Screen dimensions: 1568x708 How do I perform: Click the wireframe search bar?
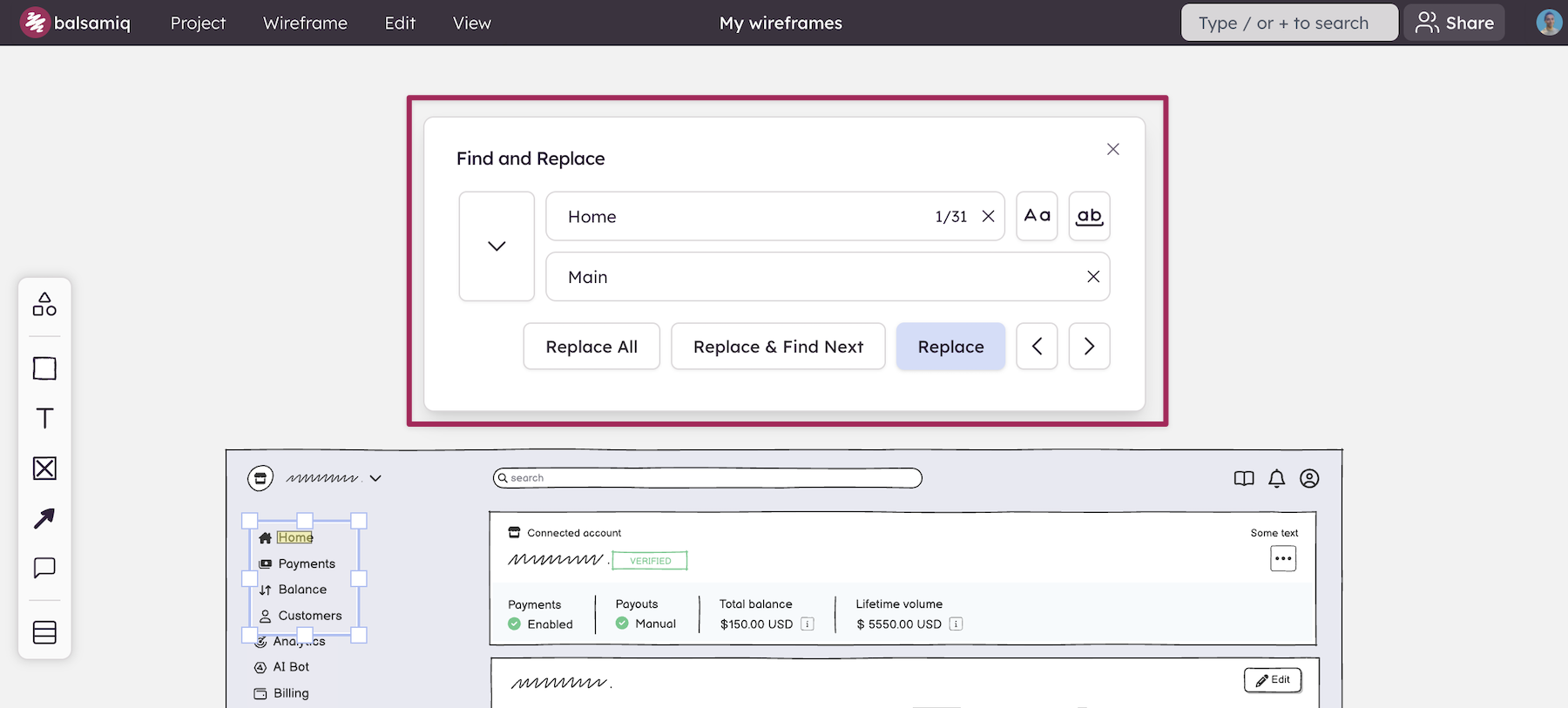[x=707, y=478]
